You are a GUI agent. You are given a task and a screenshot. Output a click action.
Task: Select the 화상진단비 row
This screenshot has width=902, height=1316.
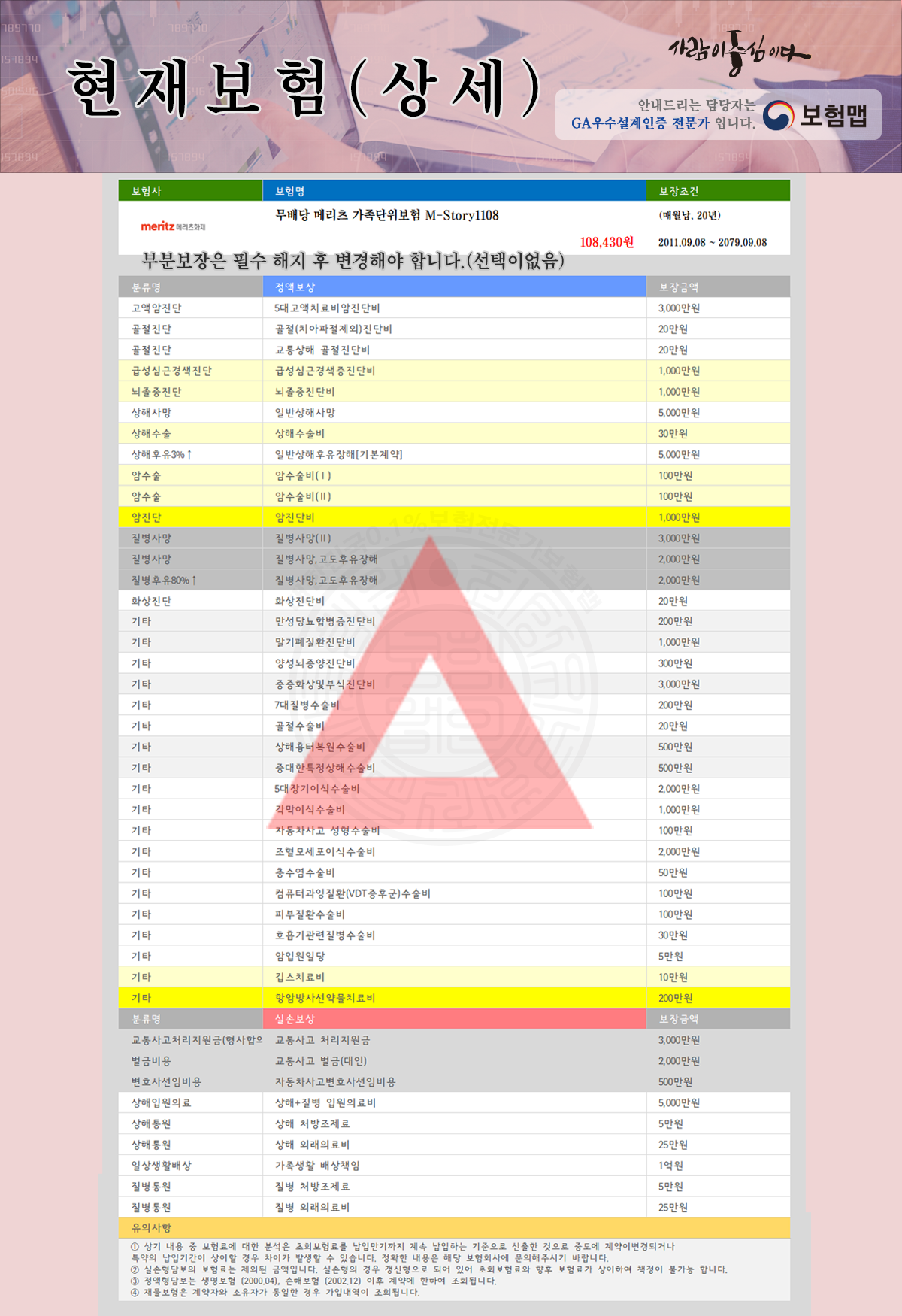point(454,601)
